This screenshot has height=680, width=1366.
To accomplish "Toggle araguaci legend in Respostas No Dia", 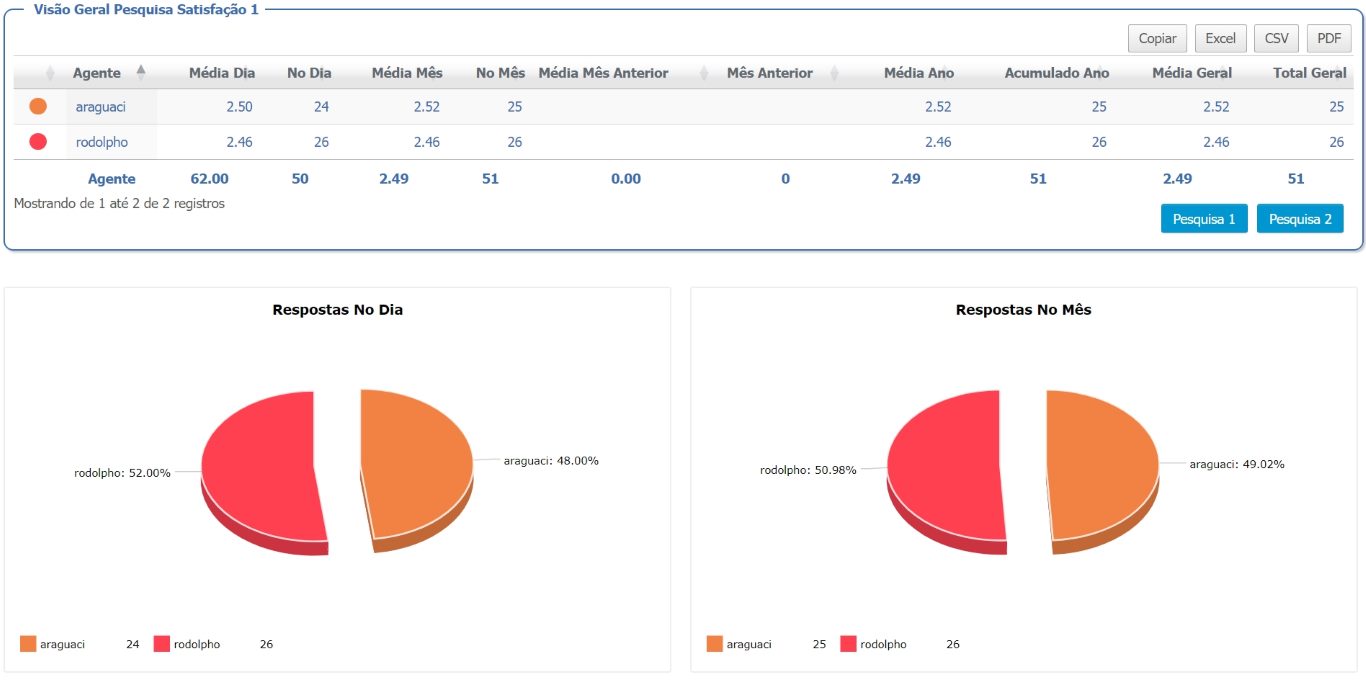I will [x=52, y=644].
